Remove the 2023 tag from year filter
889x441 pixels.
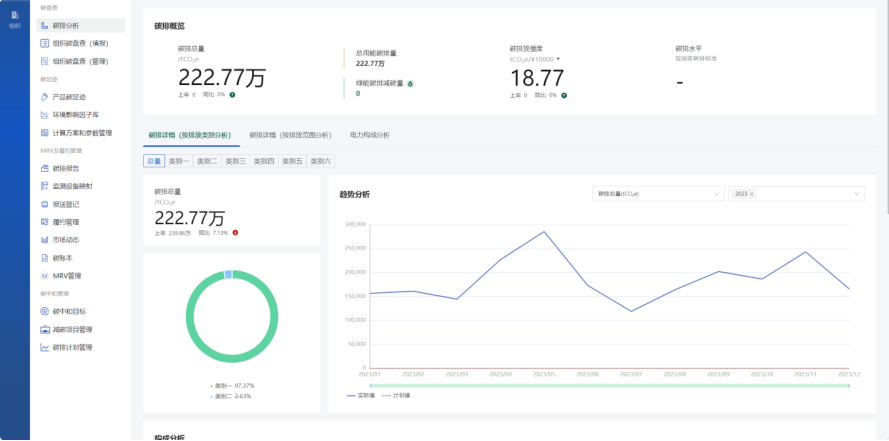click(752, 193)
